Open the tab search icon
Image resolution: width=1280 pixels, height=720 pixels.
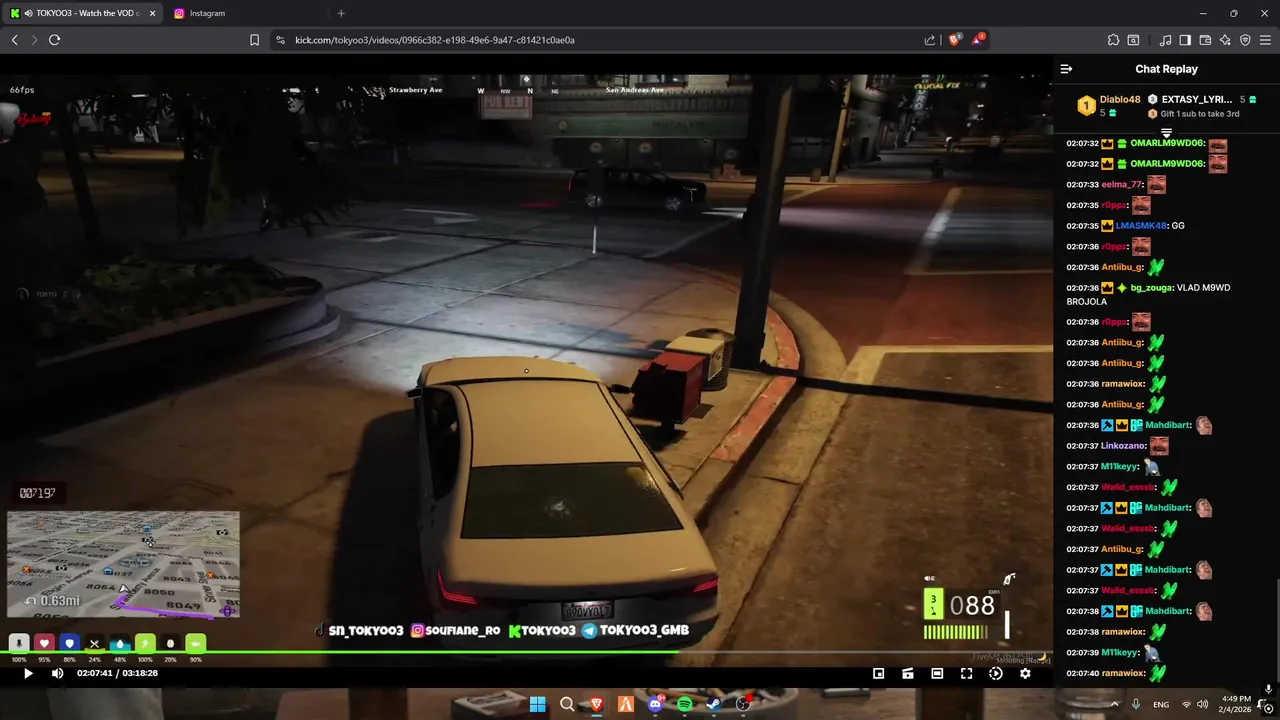click(x=1133, y=40)
